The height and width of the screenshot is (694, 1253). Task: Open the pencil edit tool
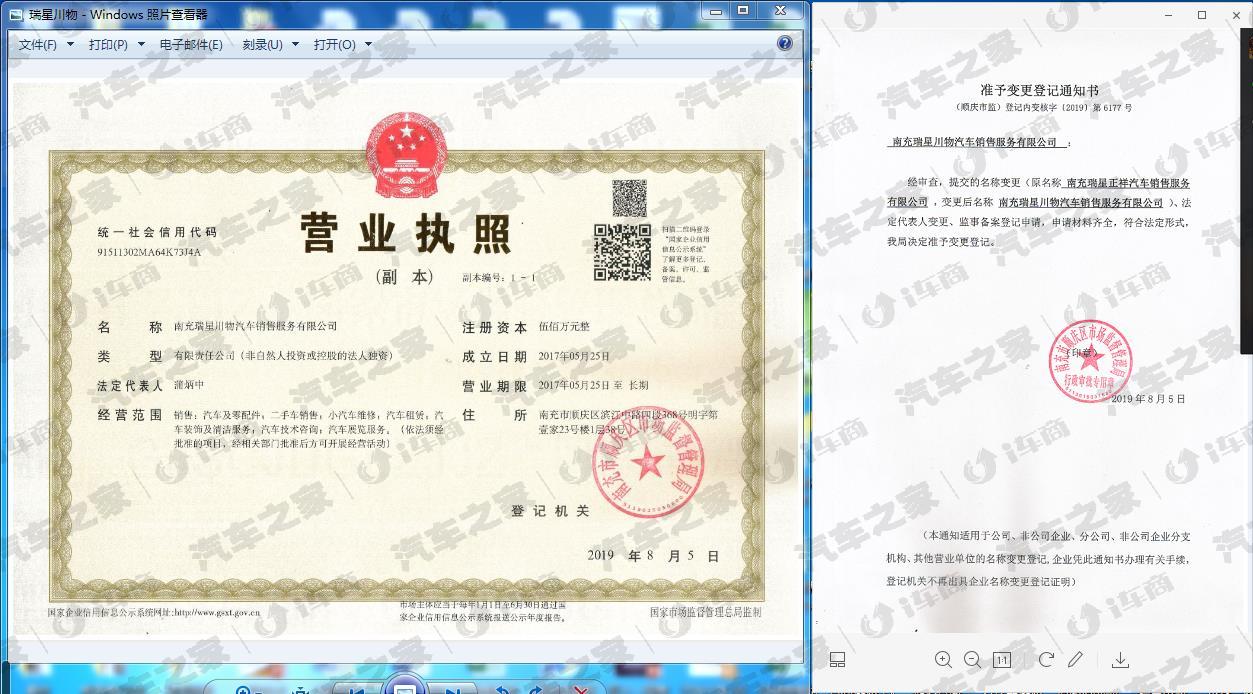coord(1076,659)
